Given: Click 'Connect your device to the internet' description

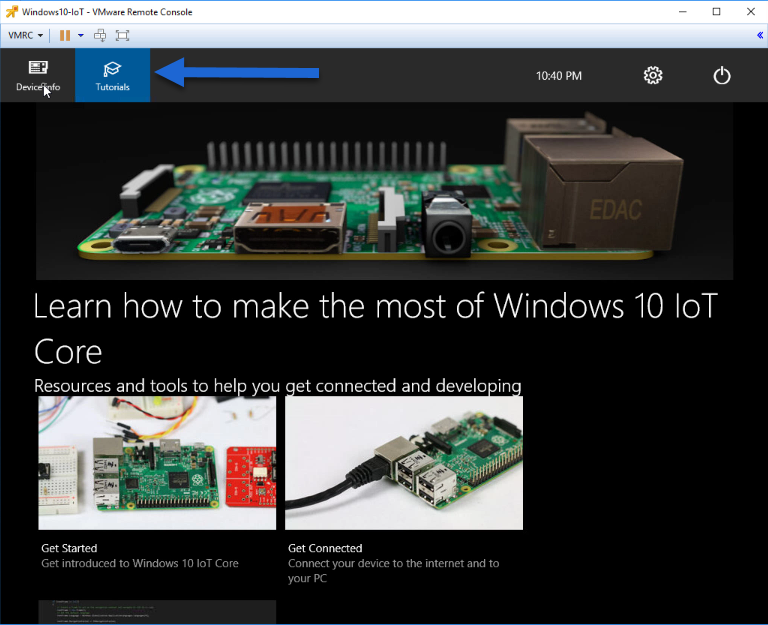Looking at the screenshot, I should [x=393, y=571].
